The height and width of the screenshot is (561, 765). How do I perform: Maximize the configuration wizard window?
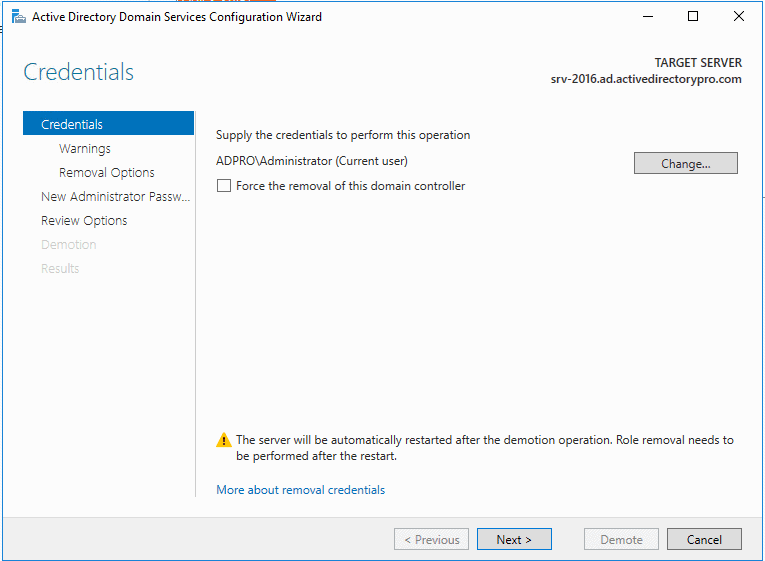[x=693, y=17]
